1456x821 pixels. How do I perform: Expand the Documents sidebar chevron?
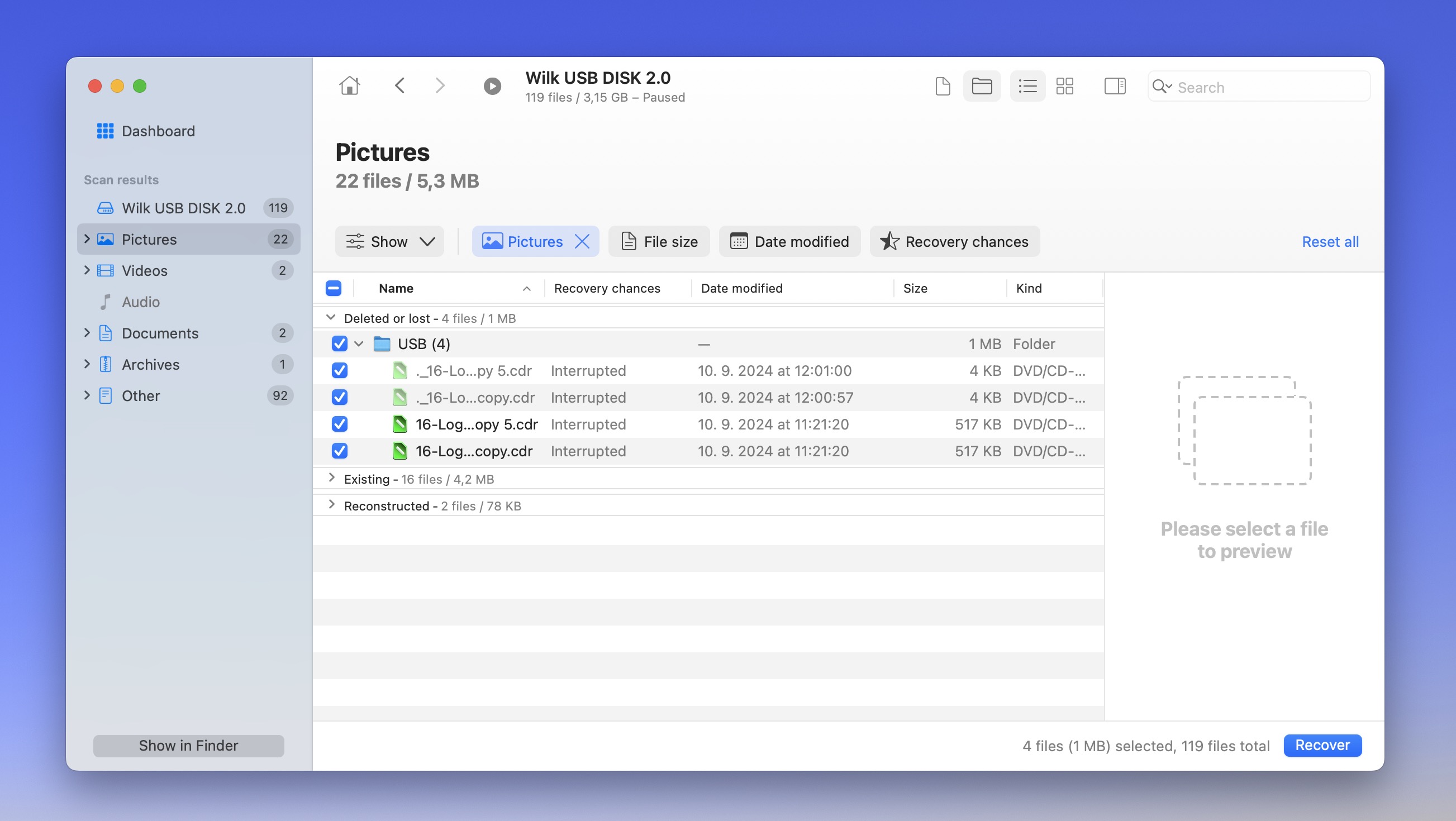pyautogui.click(x=87, y=333)
